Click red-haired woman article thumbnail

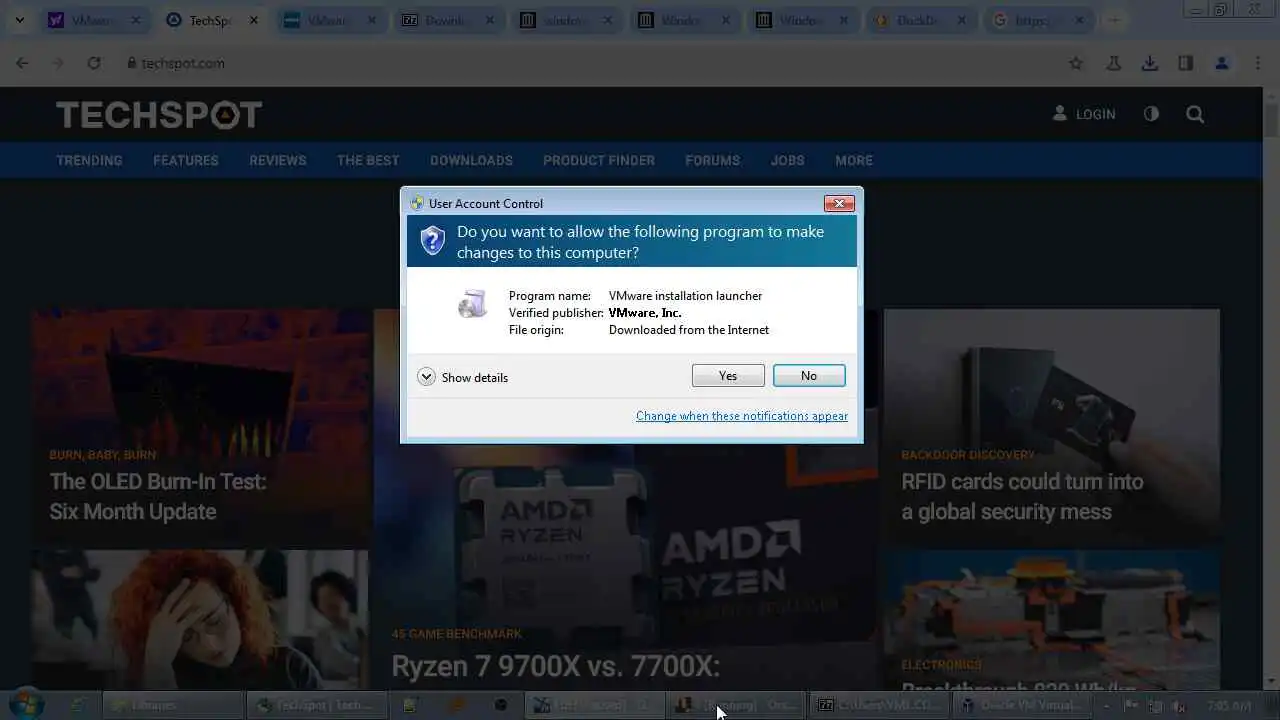click(x=199, y=618)
